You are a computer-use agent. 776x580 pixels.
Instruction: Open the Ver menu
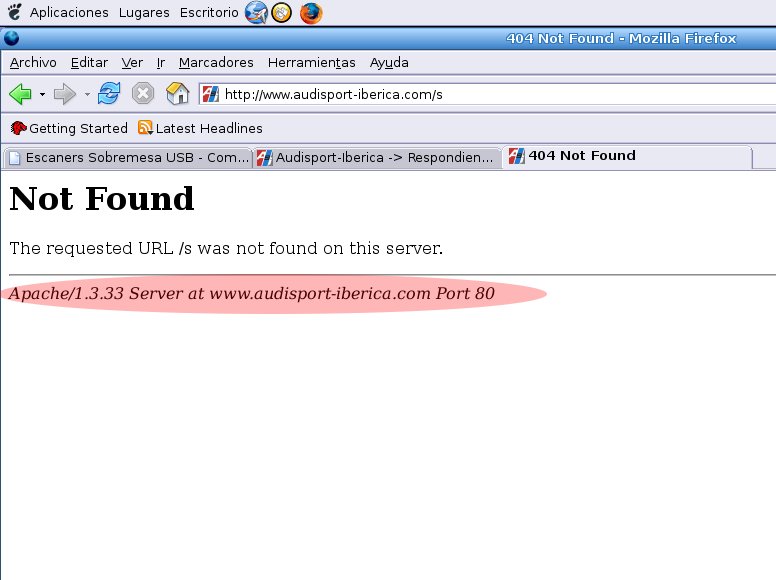(132, 63)
